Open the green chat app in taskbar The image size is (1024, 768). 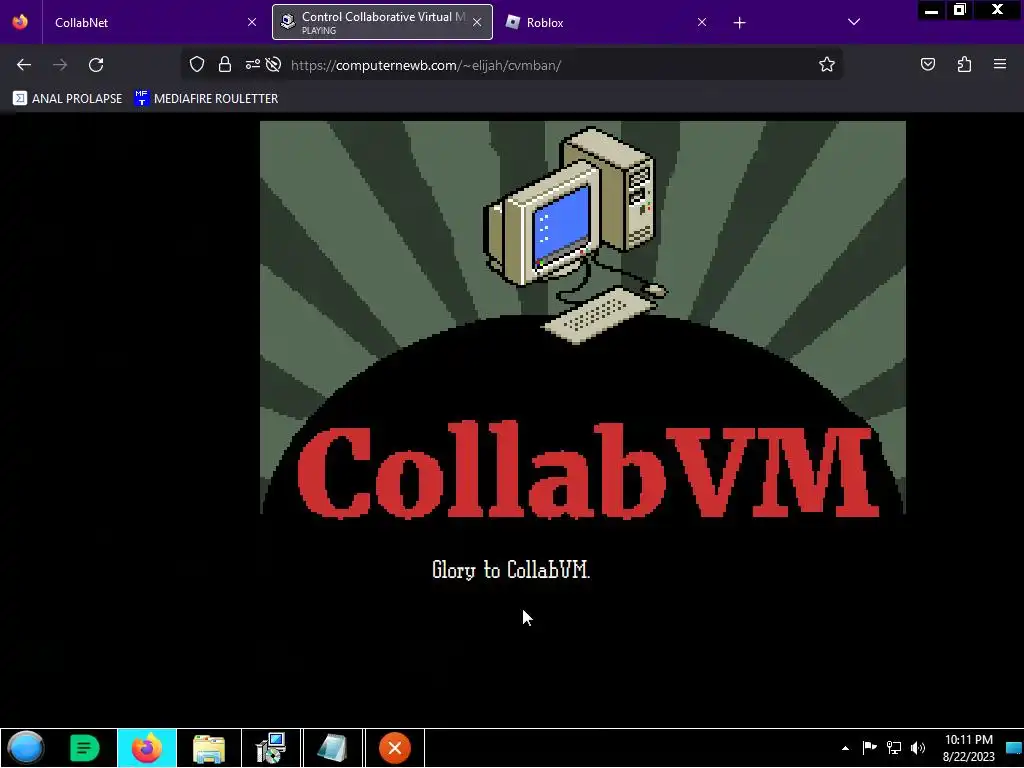click(84, 748)
